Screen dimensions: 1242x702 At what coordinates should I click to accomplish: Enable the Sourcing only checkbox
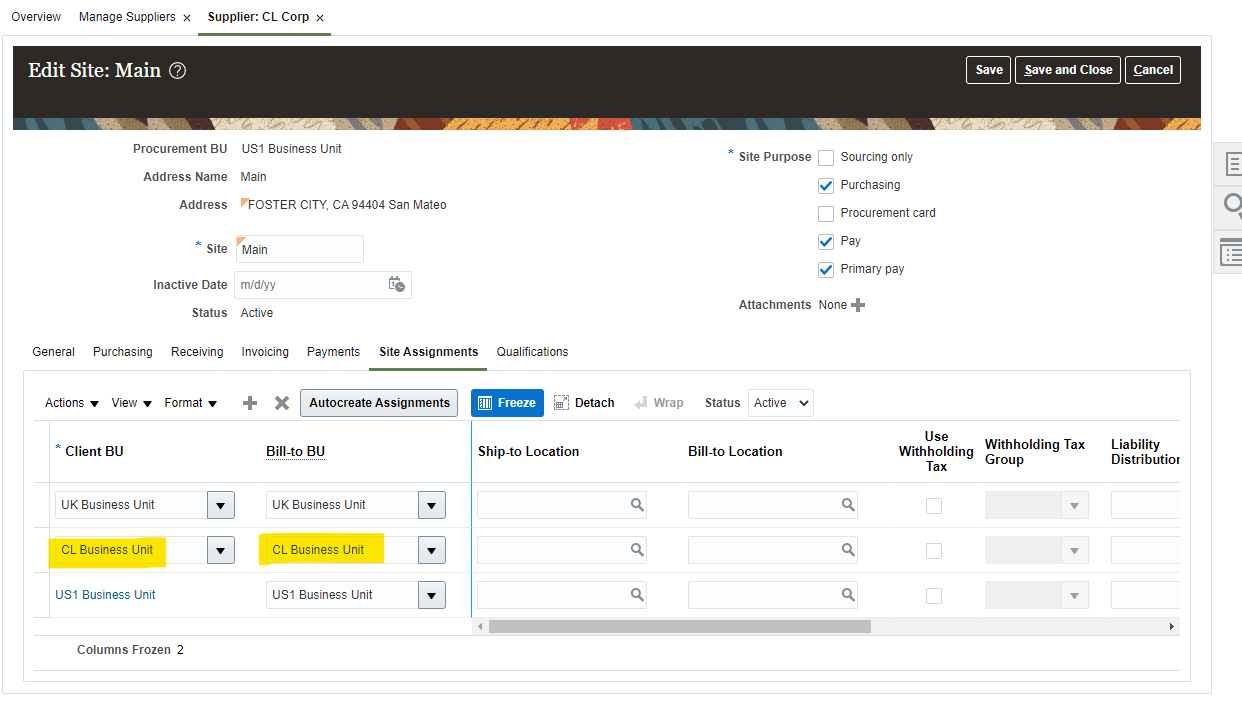[x=826, y=158]
